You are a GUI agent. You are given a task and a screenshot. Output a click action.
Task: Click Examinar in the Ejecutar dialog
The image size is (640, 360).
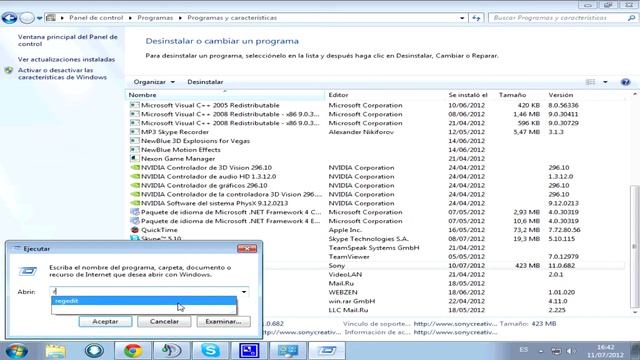(x=223, y=322)
